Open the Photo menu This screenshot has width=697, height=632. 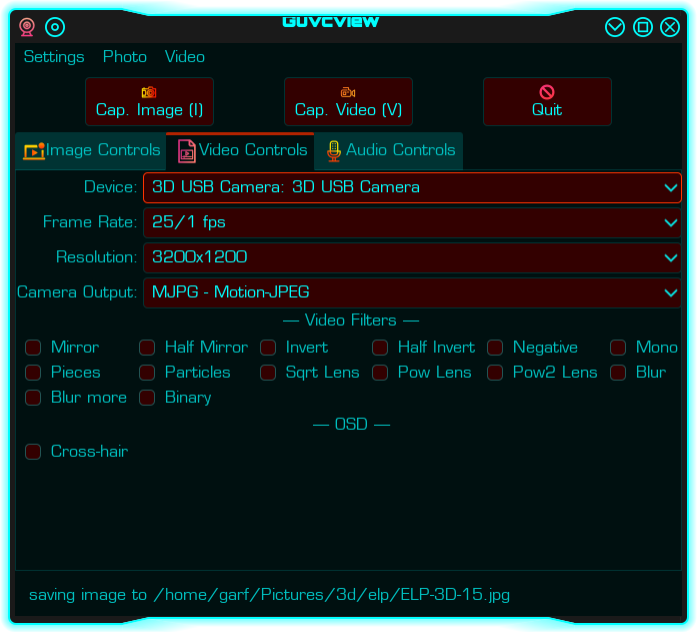coord(125,57)
